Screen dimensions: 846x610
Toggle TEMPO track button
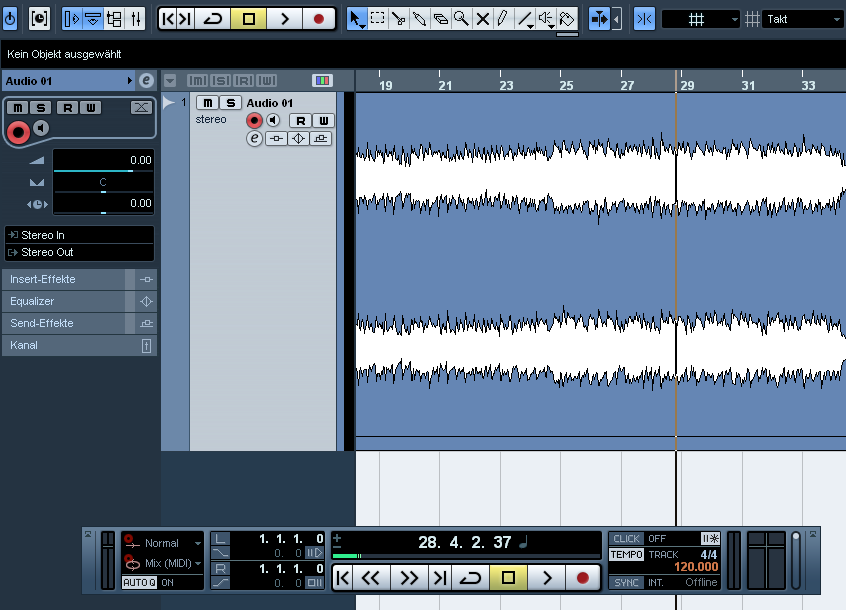coord(626,554)
